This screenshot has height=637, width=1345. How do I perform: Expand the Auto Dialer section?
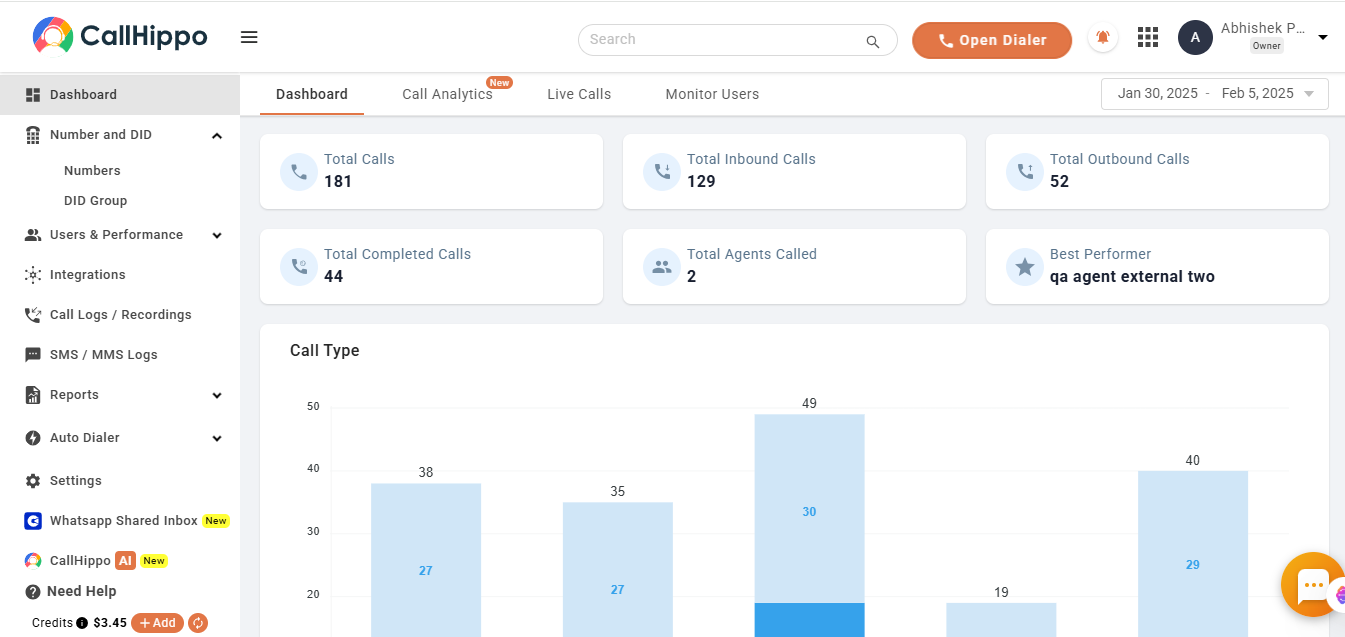(217, 438)
